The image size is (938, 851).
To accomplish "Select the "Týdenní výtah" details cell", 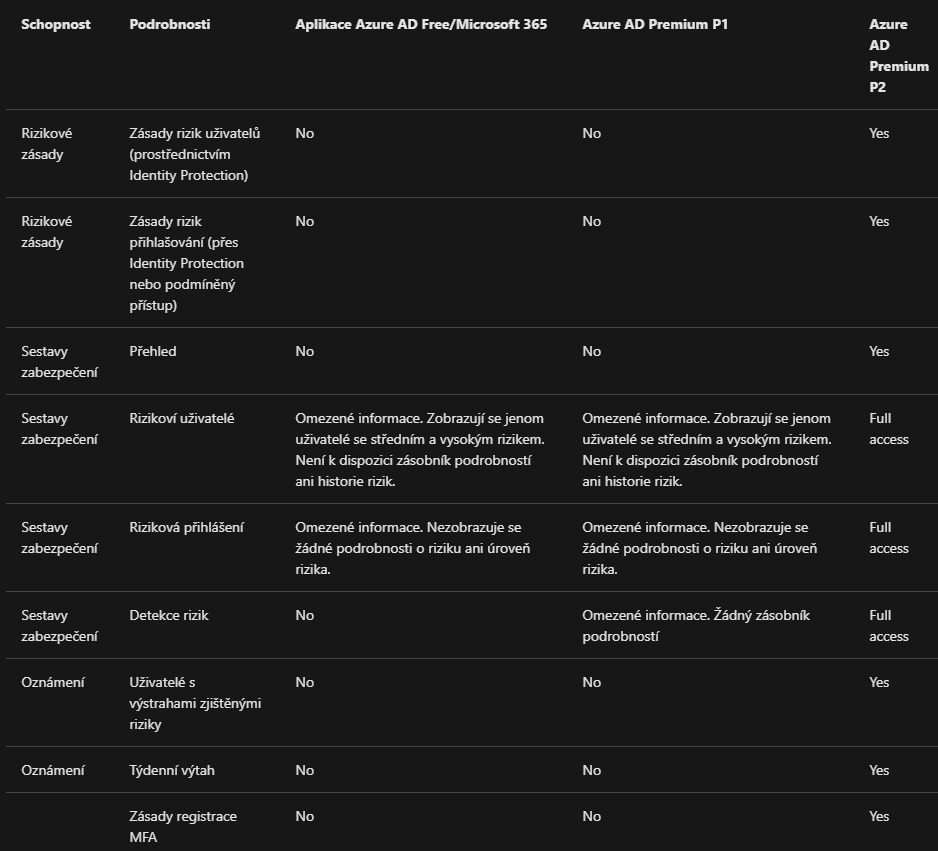I will (x=172, y=770).
